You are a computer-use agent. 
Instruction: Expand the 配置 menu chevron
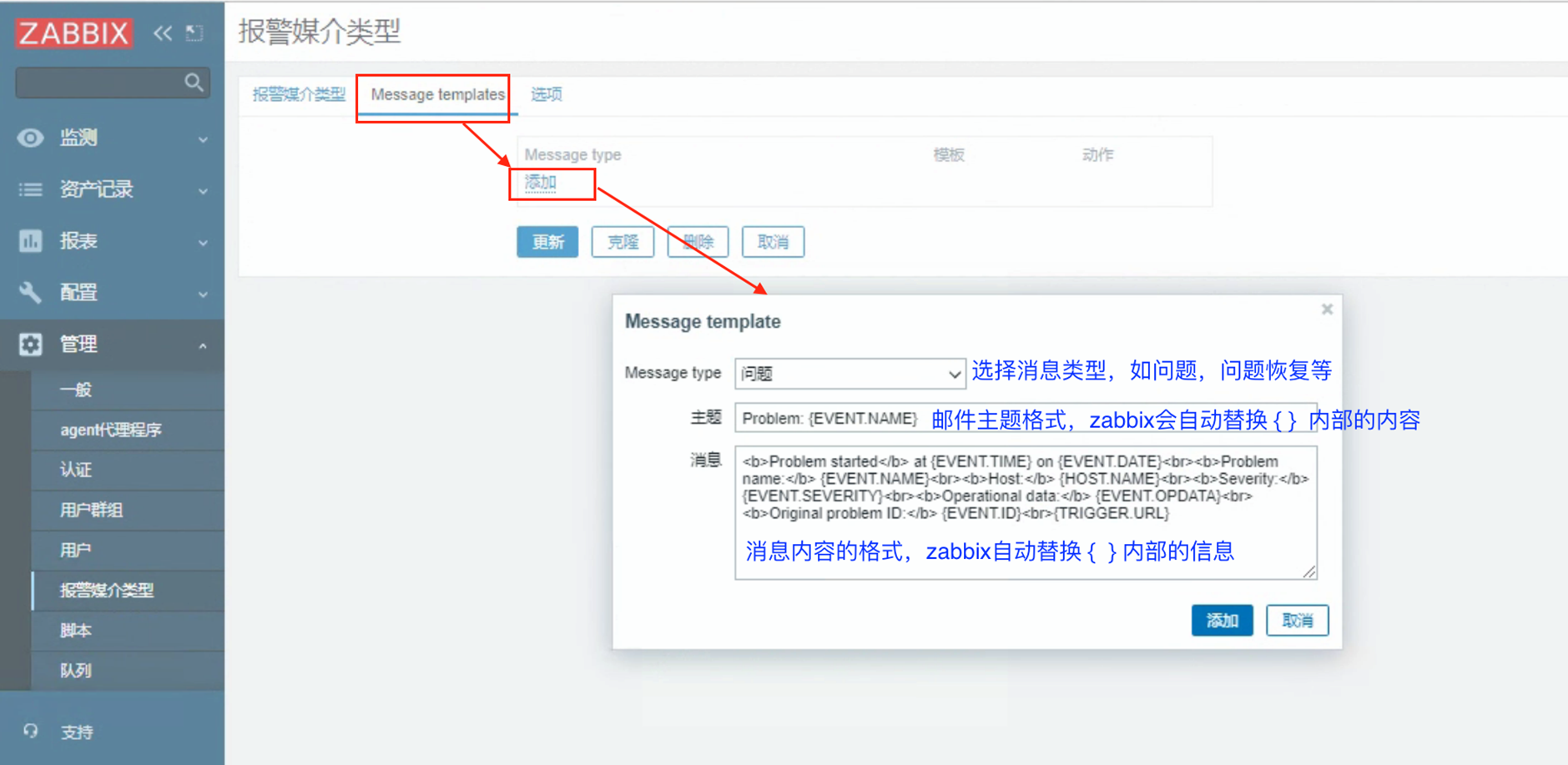(203, 294)
